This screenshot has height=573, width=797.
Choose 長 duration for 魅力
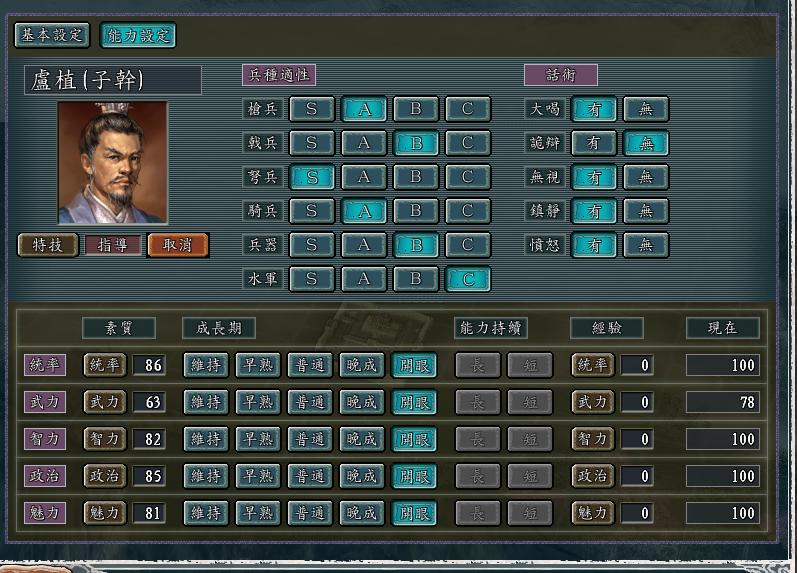click(478, 513)
